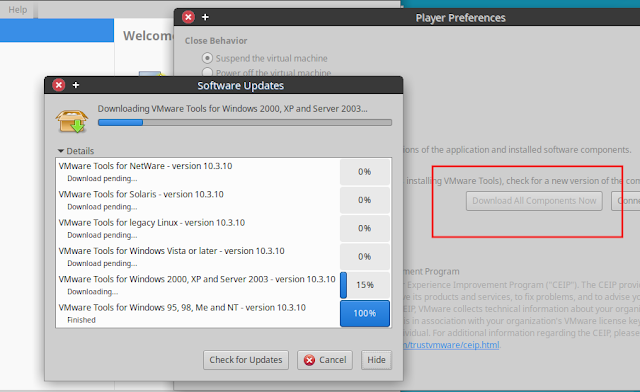Click the 0% cell for NetWare tools
The image size is (640, 392).
[365, 172]
